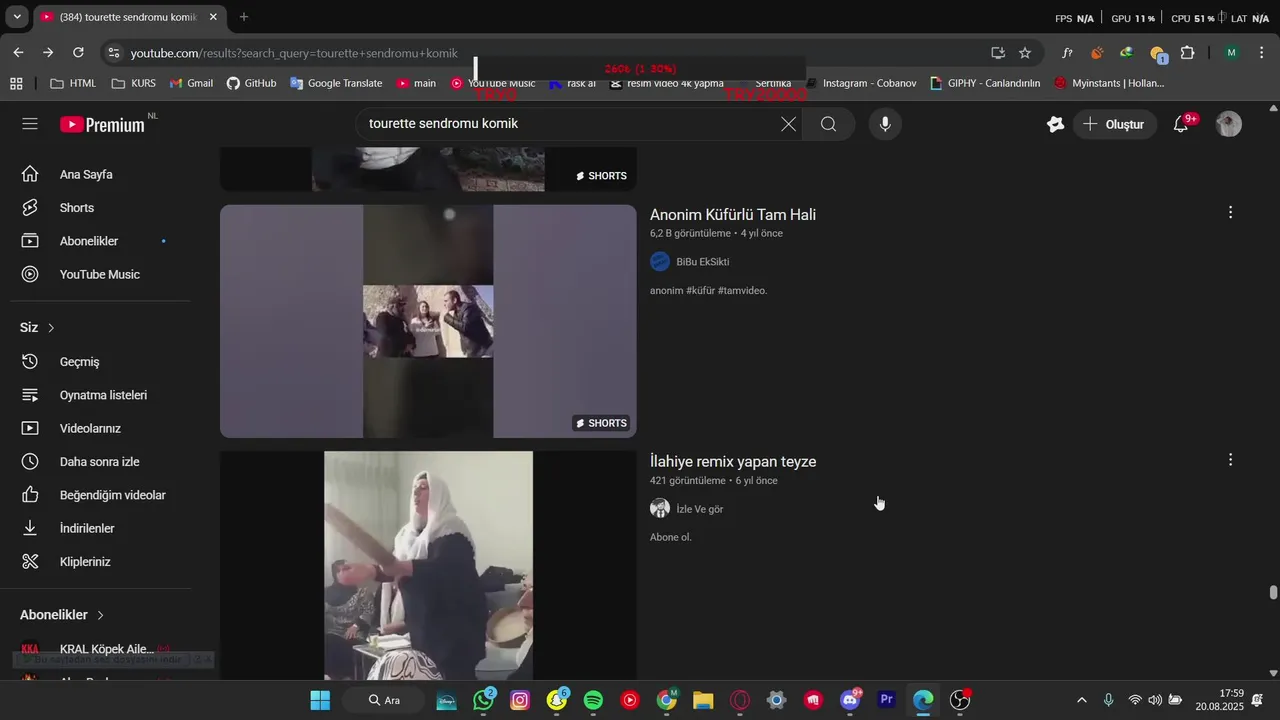Click the BiBu EkSikti channel avatar

(x=660, y=262)
